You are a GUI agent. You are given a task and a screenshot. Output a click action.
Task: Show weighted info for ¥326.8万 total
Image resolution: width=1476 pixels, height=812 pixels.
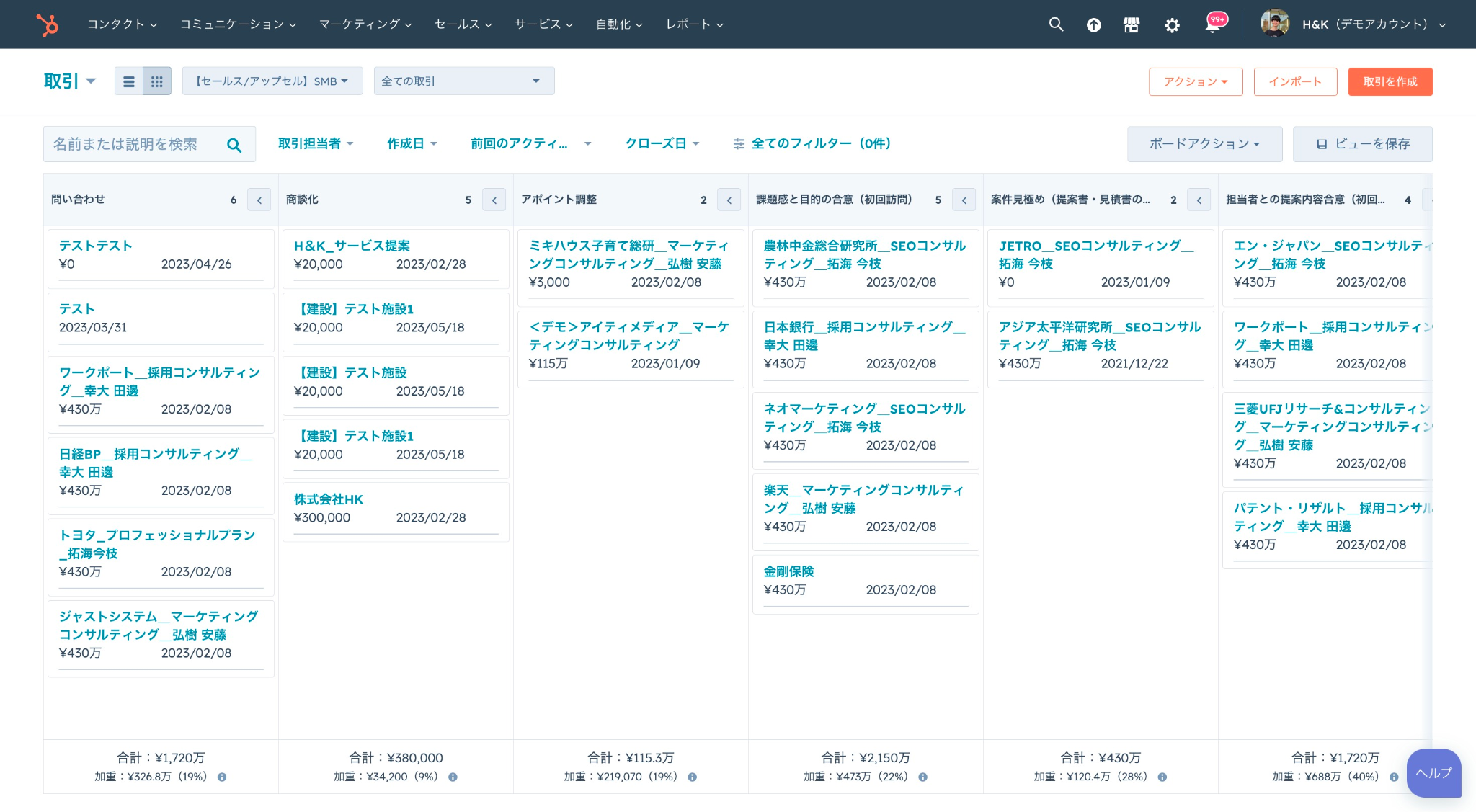(222, 777)
